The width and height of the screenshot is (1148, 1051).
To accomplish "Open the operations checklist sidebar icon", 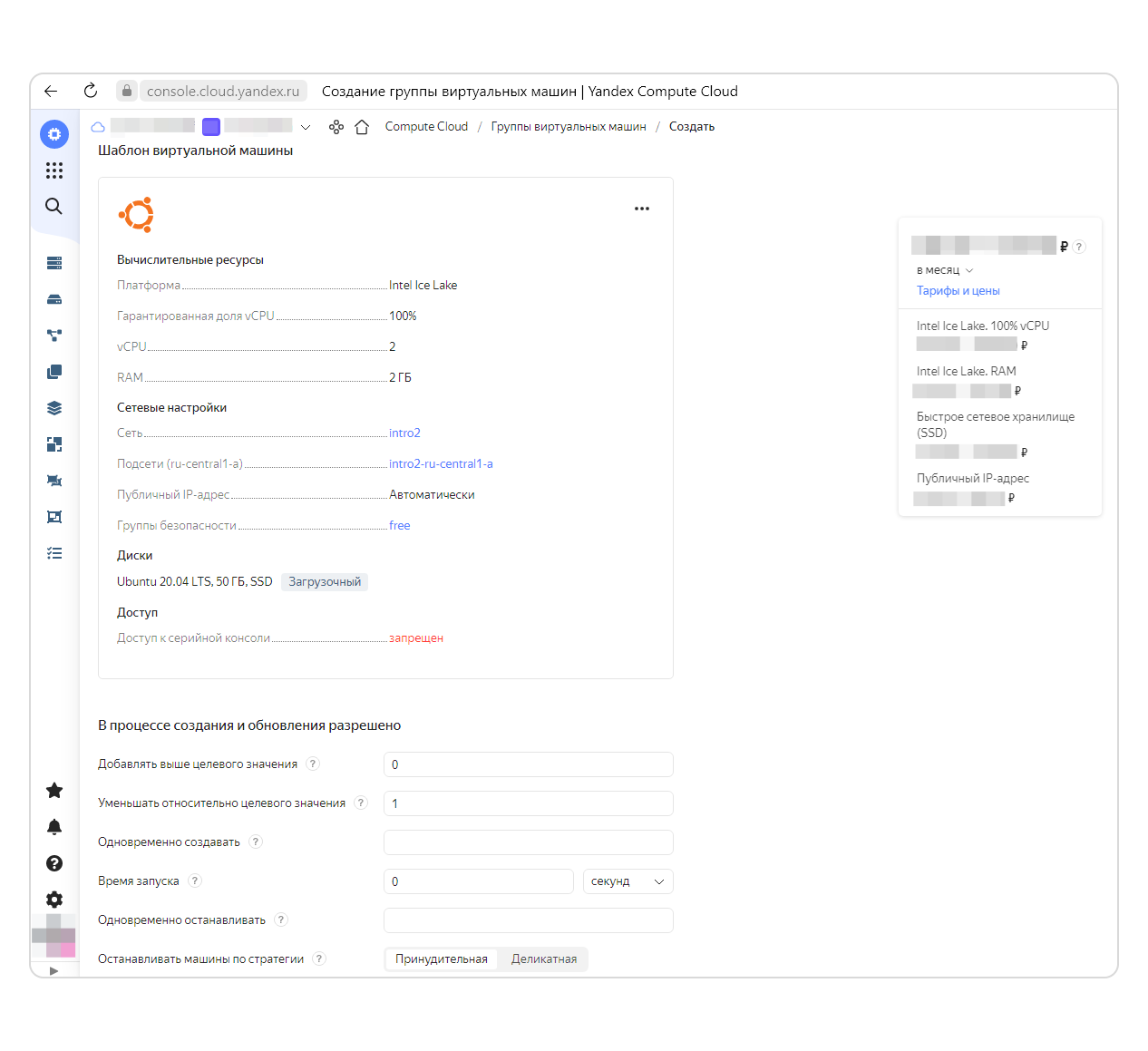I will 54,553.
